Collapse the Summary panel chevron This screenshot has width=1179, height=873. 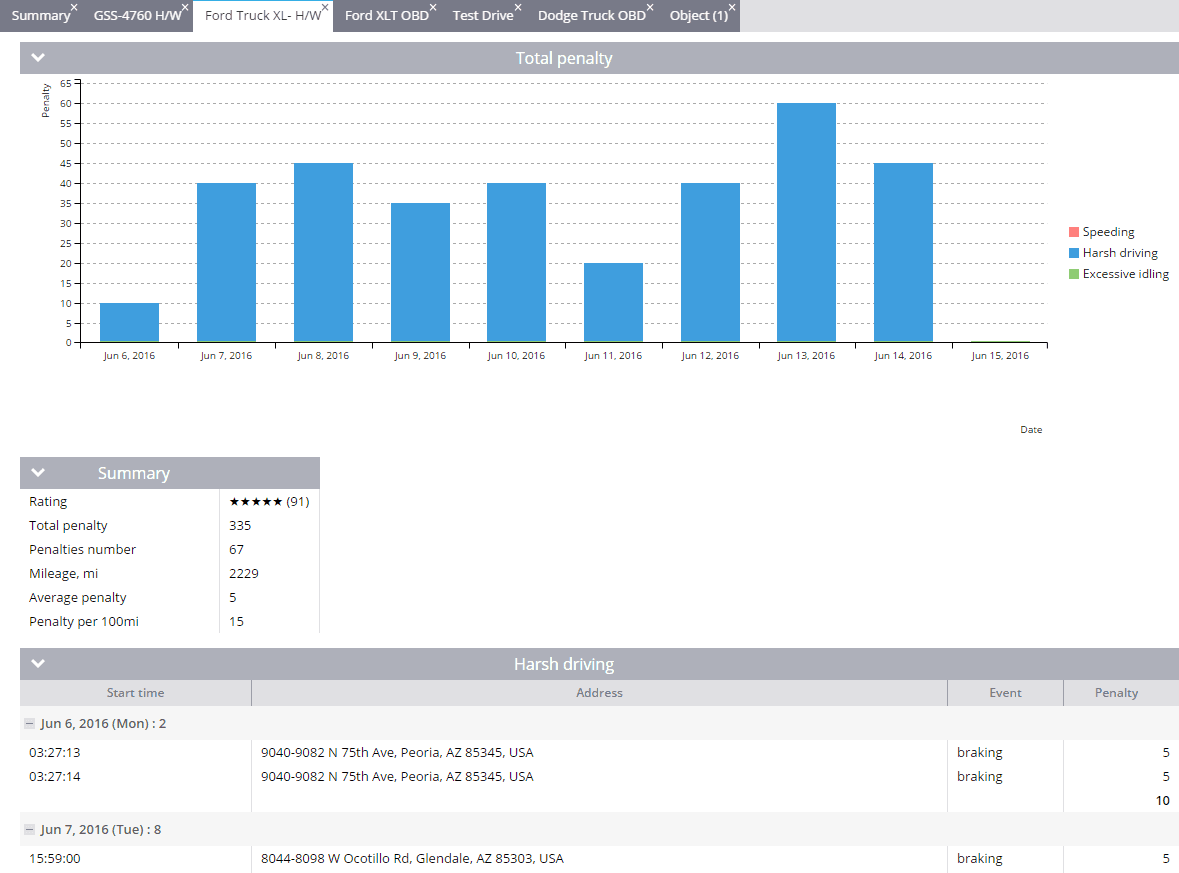[38, 473]
